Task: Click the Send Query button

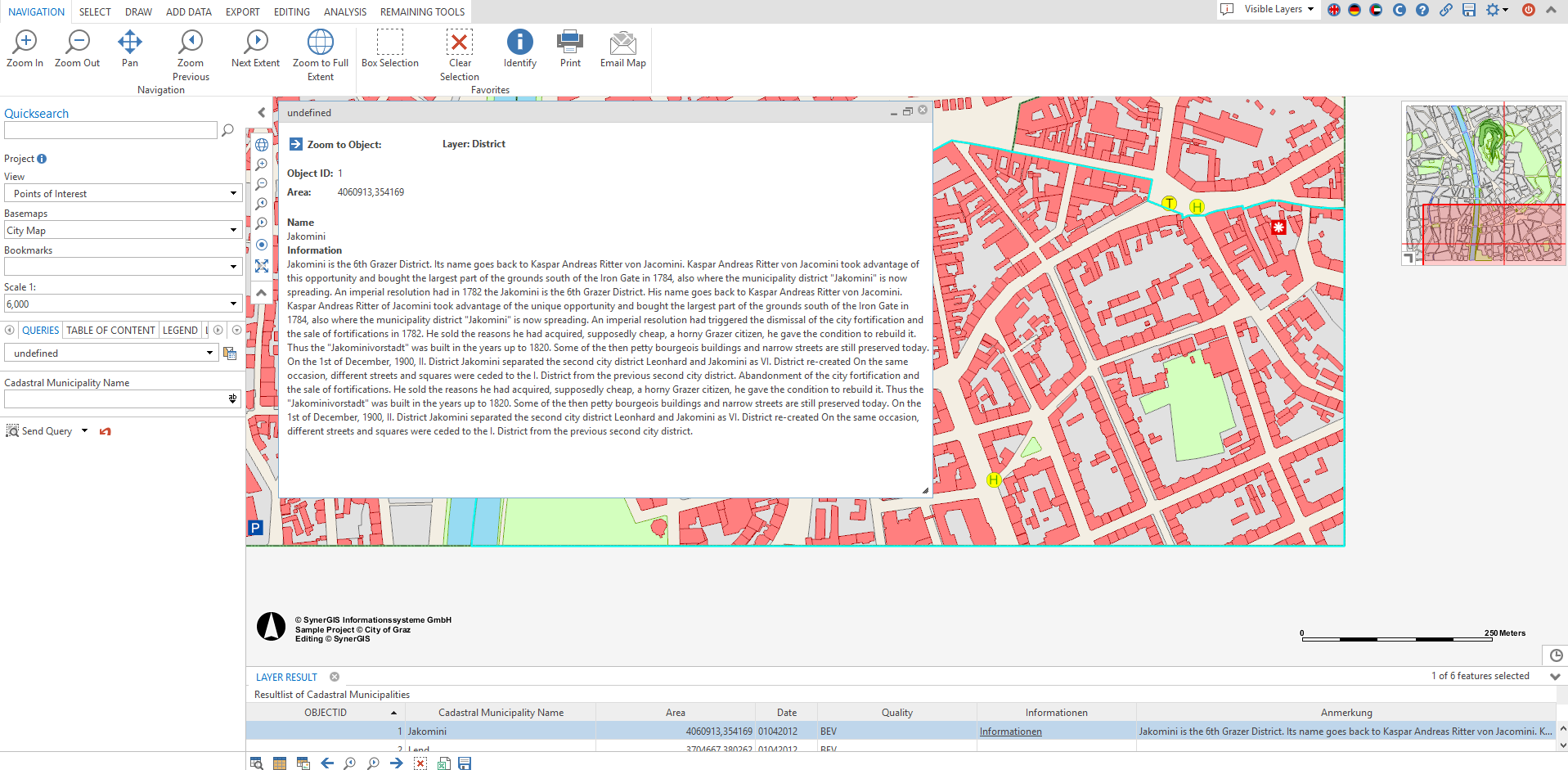Action: [47, 431]
